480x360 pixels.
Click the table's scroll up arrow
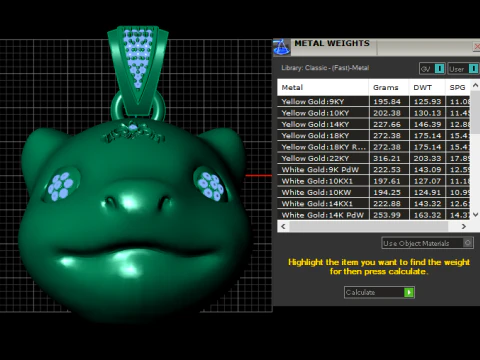click(475, 85)
